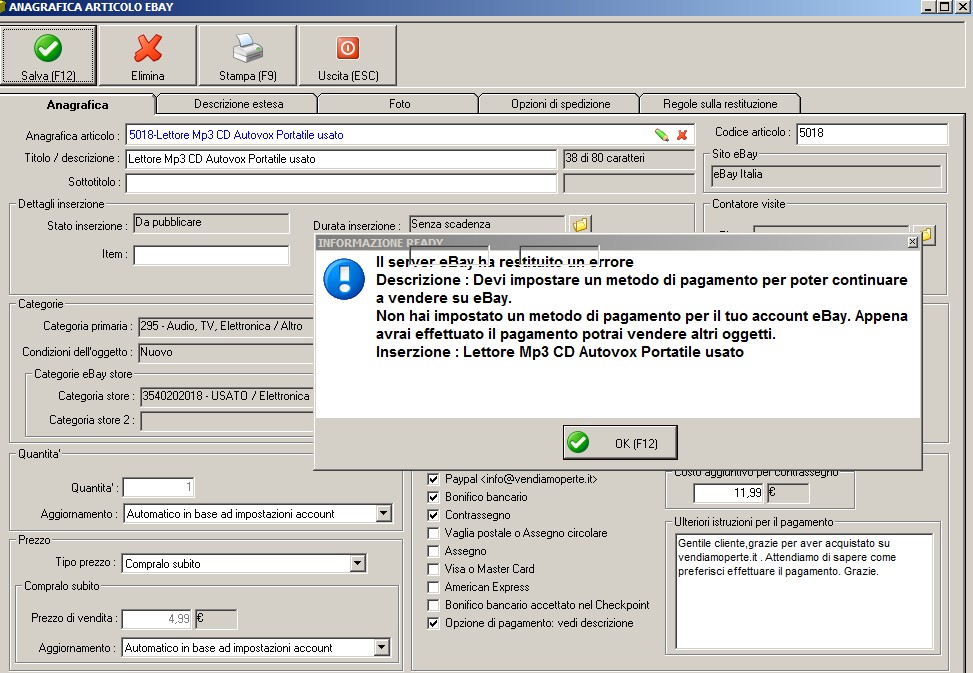Click the Condizioni dell'oggetto field

click(x=226, y=352)
